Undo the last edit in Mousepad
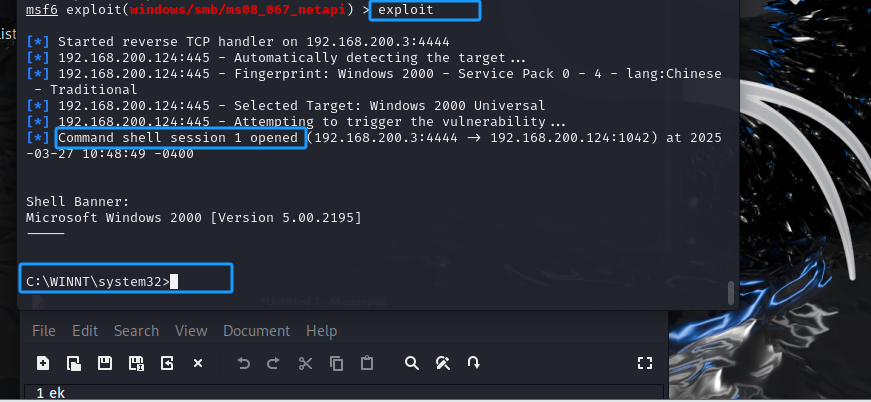This screenshot has width=871, height=402. [x=243, y=363]
